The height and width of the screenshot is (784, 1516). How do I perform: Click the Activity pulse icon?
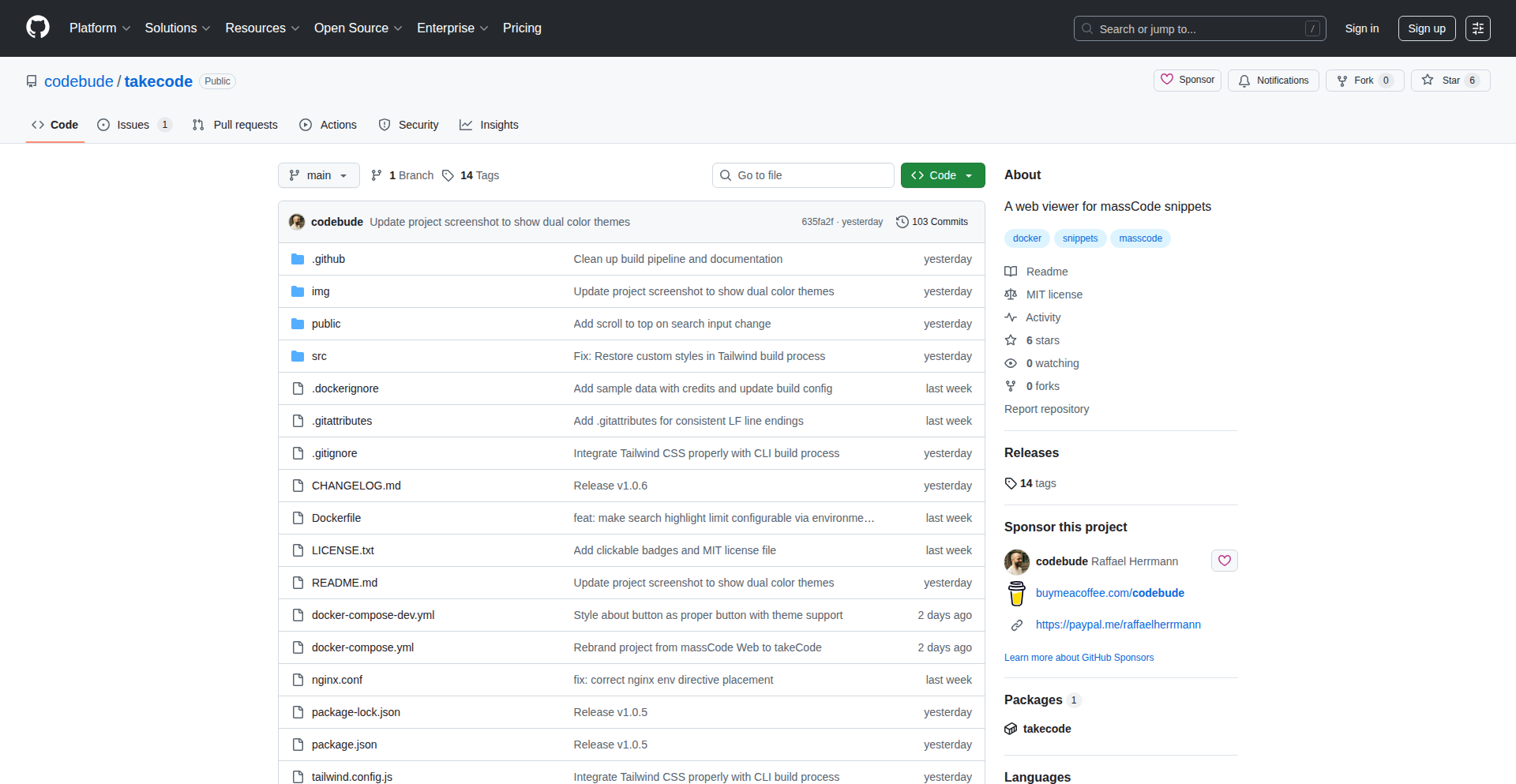tap(1011, 317)
